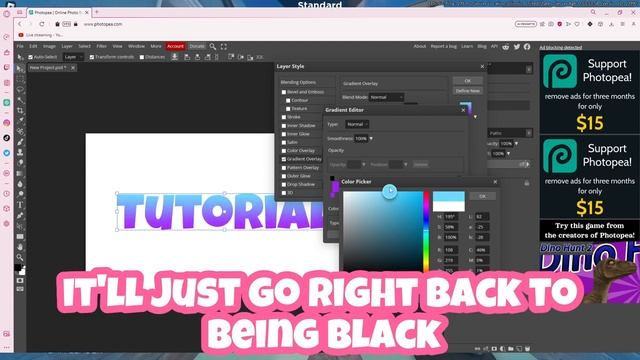The image size is (640, 360).
Task: Select the Gradient tool
Action: [x=20, y=173]
